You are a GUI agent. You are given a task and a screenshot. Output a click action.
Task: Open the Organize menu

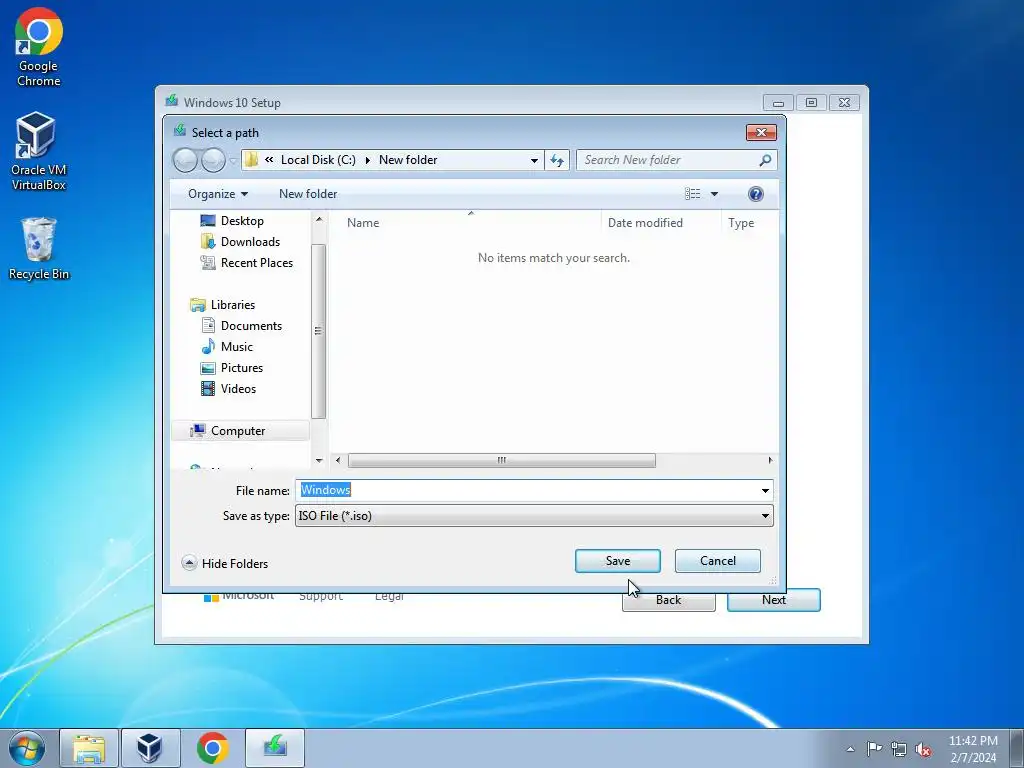click(x=217, y=194)
